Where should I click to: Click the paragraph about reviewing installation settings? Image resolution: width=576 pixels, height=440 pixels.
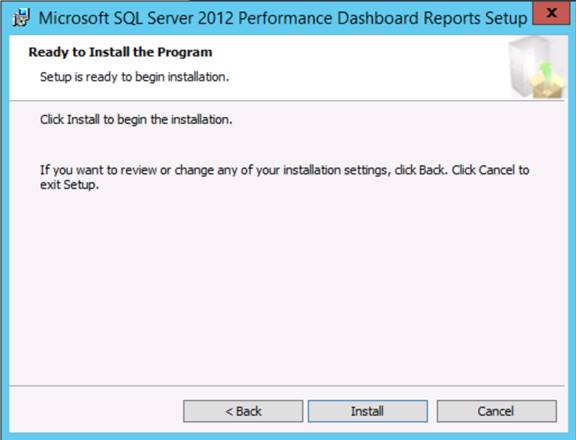tap(285, 177)
